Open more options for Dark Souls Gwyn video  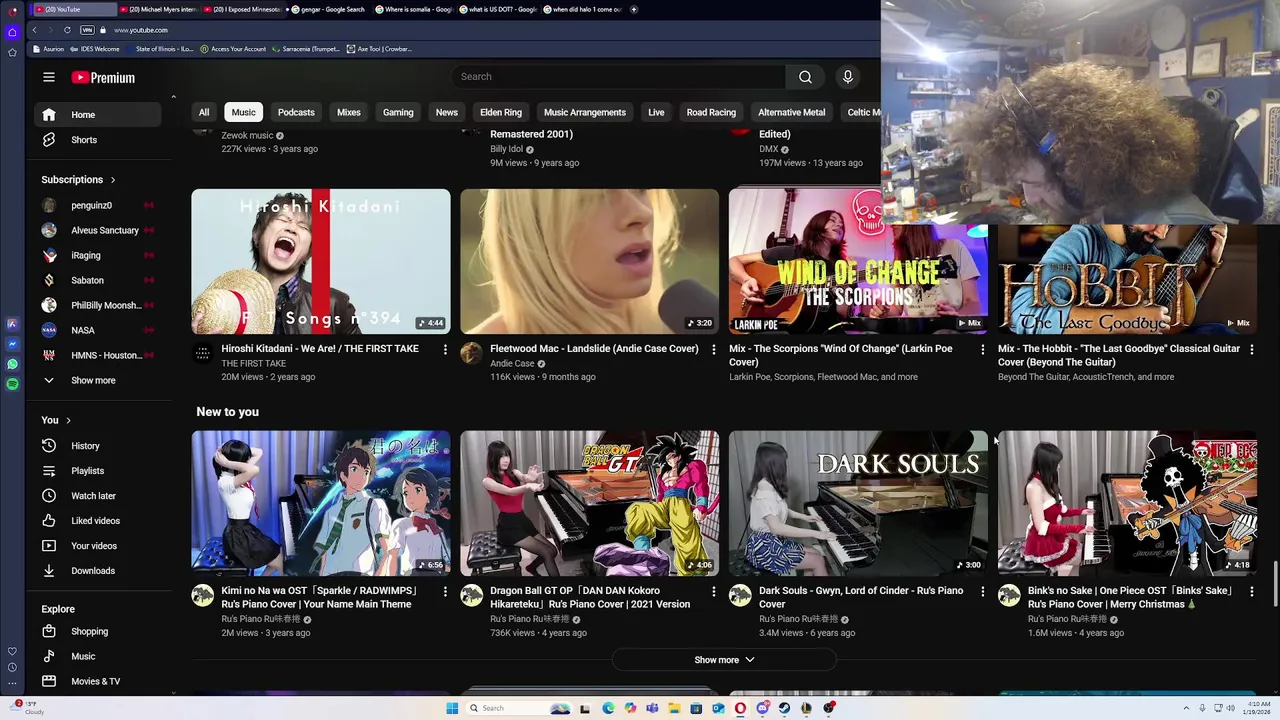982,591
